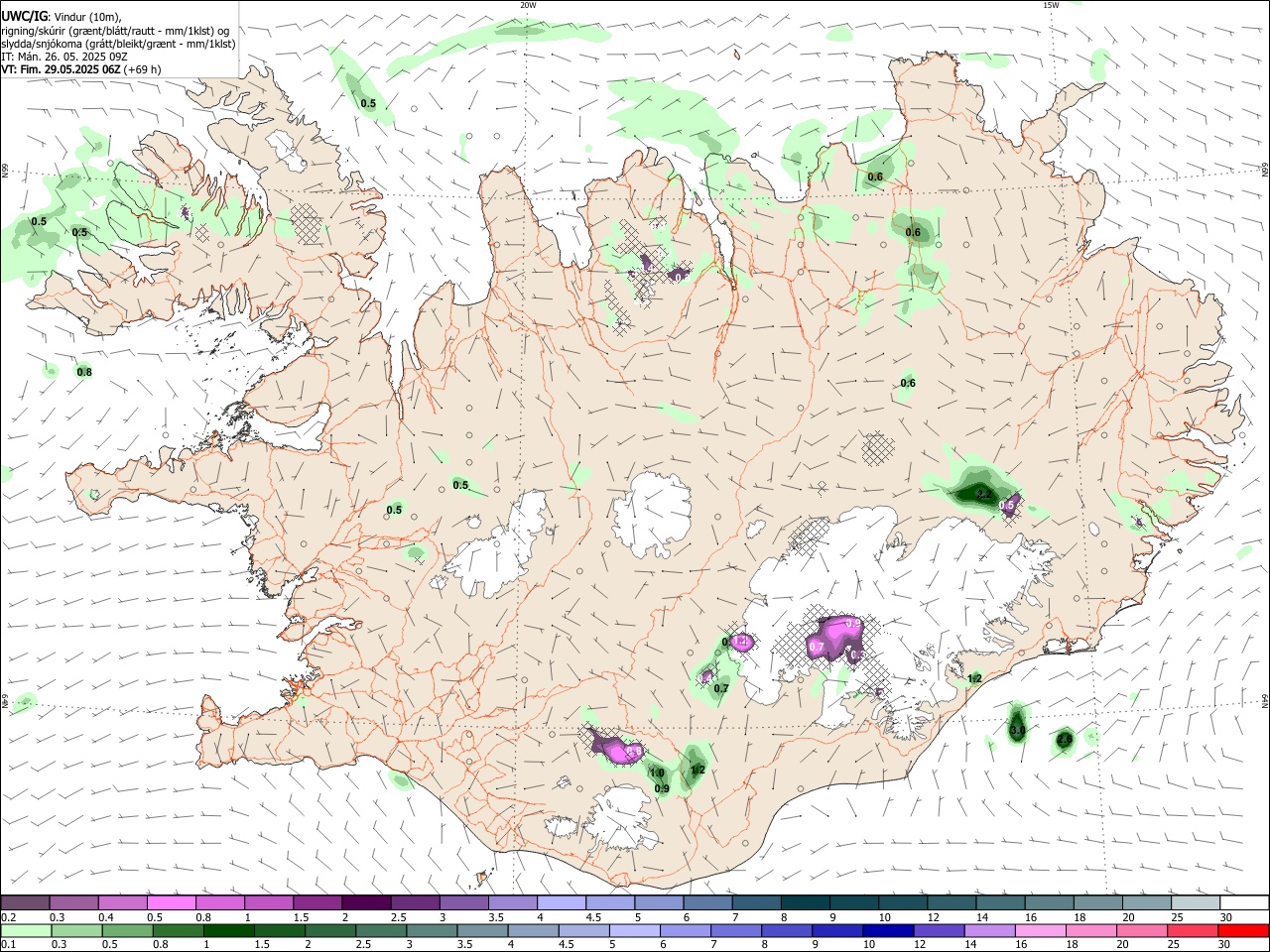Click the 'rigning/skúrir (grænt/blátt/rautt' legend description line
The height and width of the screenshot is (952, 1270).
click(114, 30)
